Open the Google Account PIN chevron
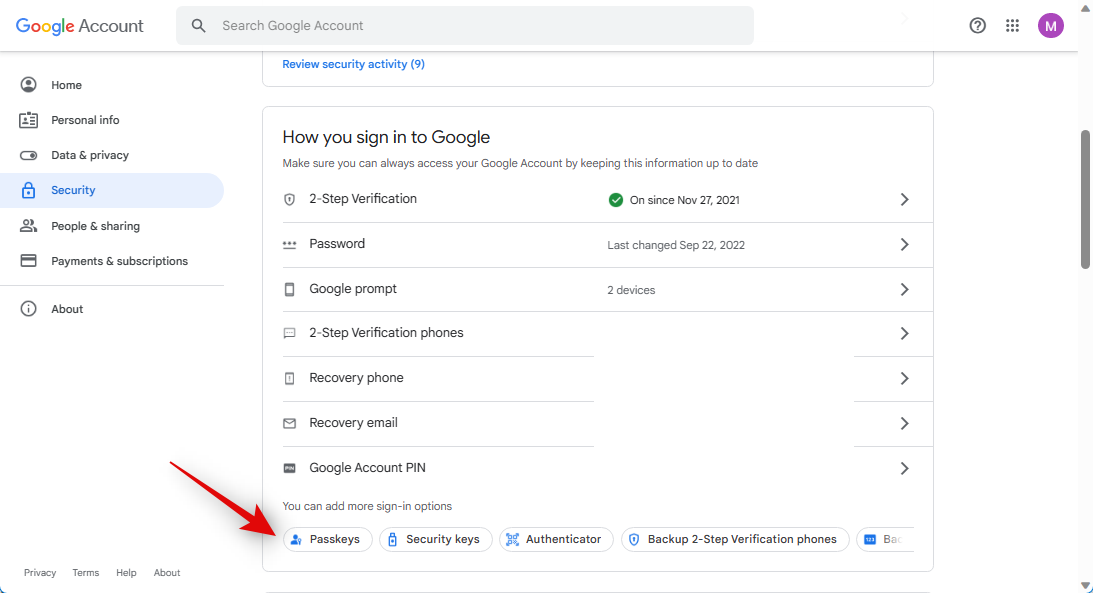 point(904,468)
